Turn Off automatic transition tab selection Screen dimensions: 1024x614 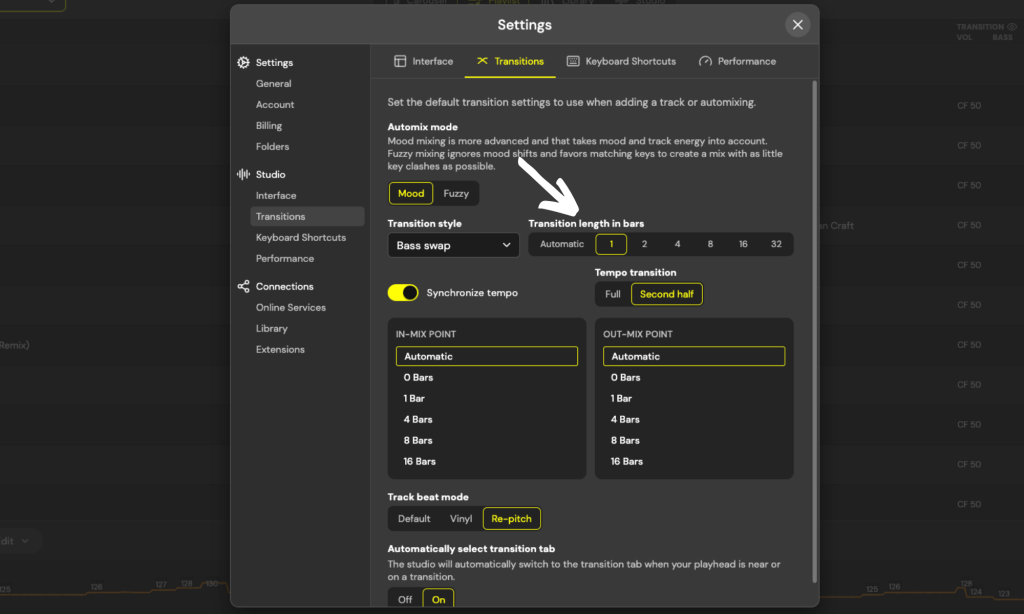(x=404, y=599)
